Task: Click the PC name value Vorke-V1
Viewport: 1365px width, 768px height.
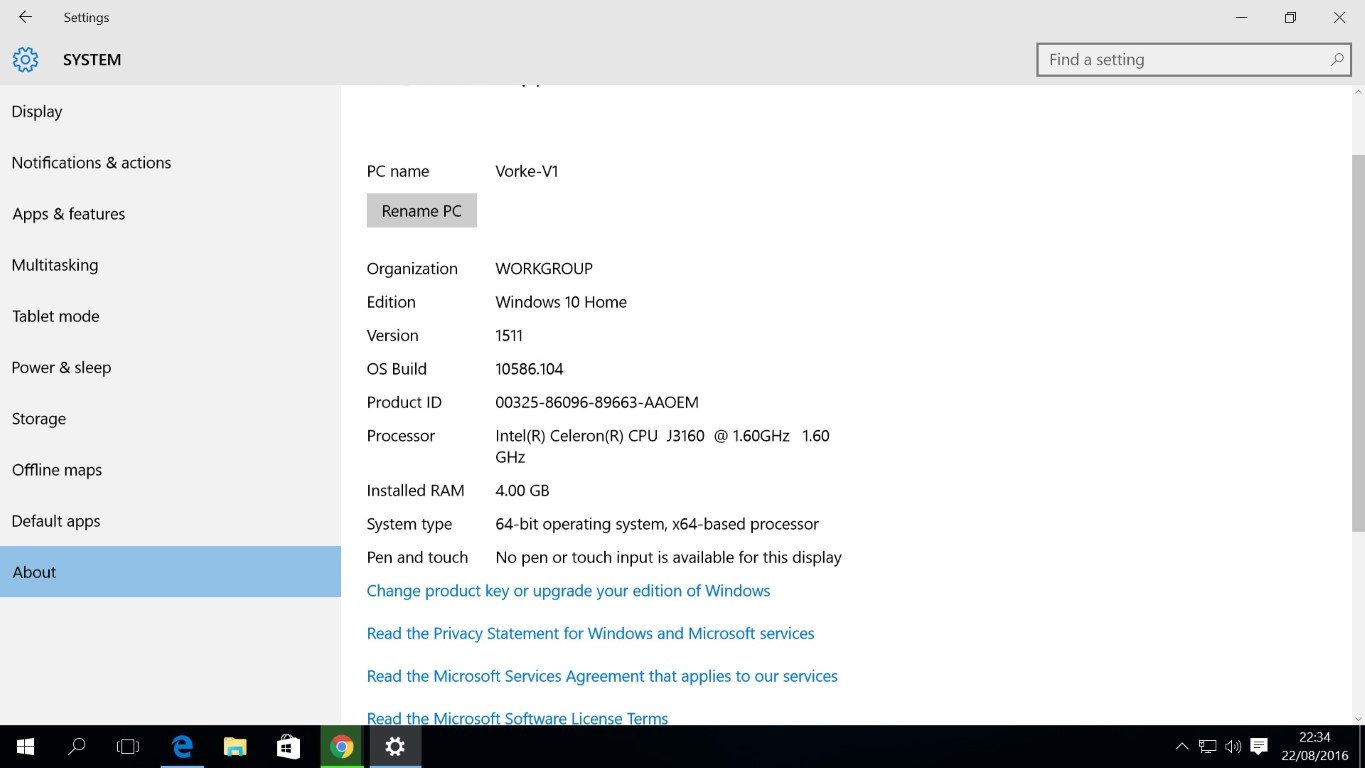Action: pos(527,171)
